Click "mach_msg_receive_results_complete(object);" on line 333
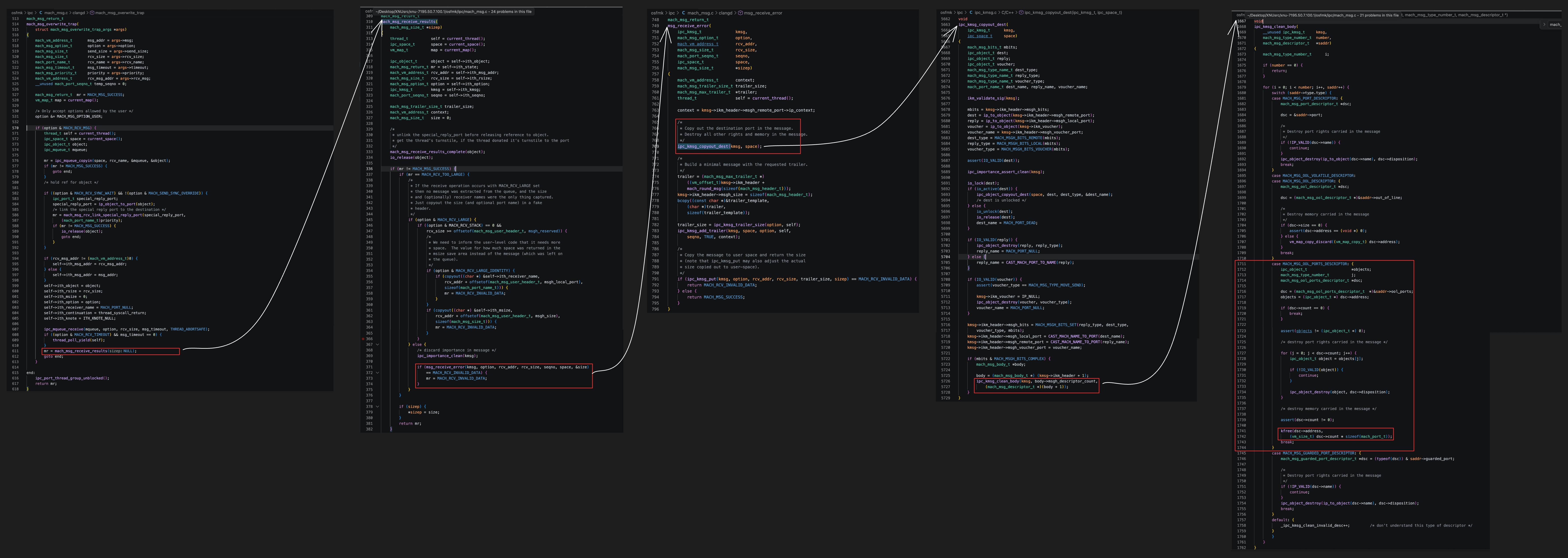Viewport: 1568px width, 558px height. [438, 152]
